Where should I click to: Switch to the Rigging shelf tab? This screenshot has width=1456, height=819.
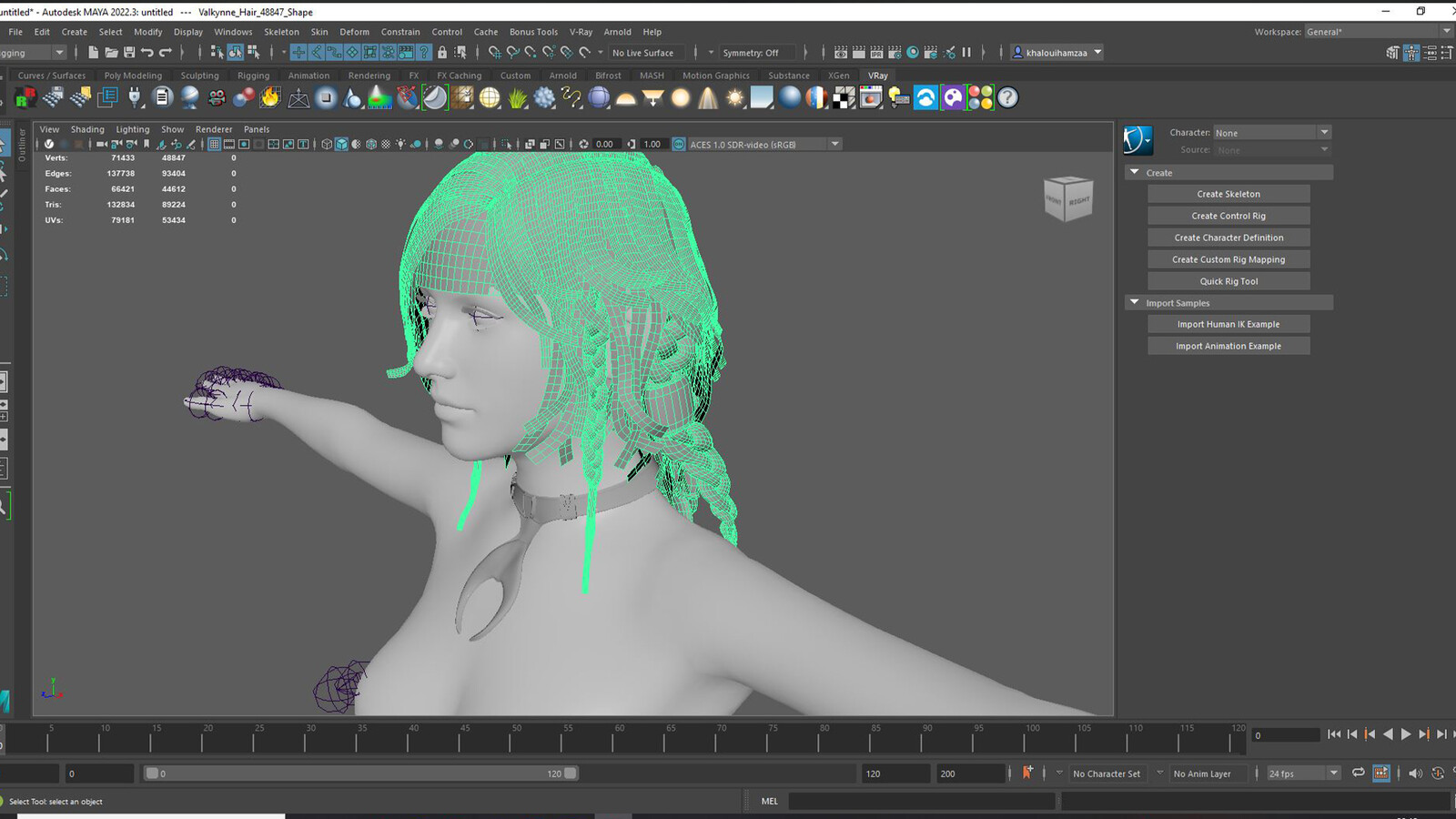point(253,76)
